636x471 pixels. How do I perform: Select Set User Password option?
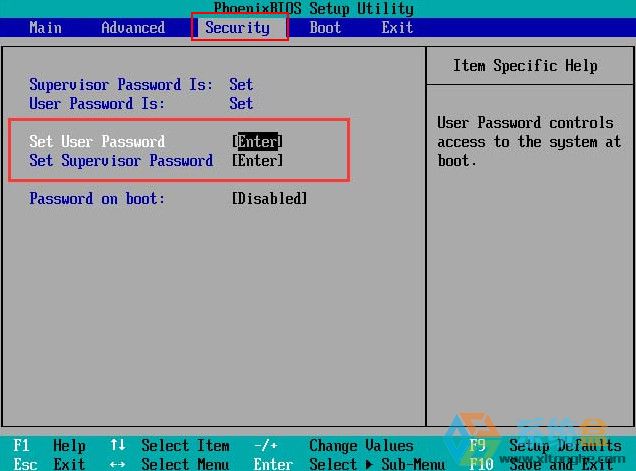pyautogui.click(x=97, y=142)
